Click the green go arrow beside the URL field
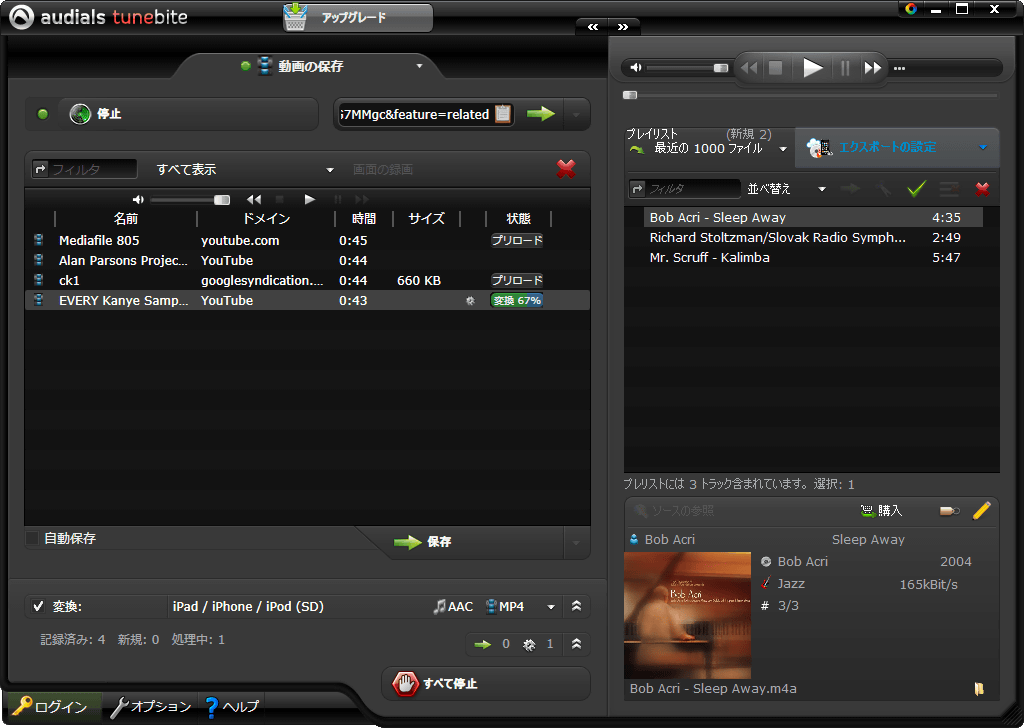The width and height of the screenshot is (1024, 728). (541, 114)
